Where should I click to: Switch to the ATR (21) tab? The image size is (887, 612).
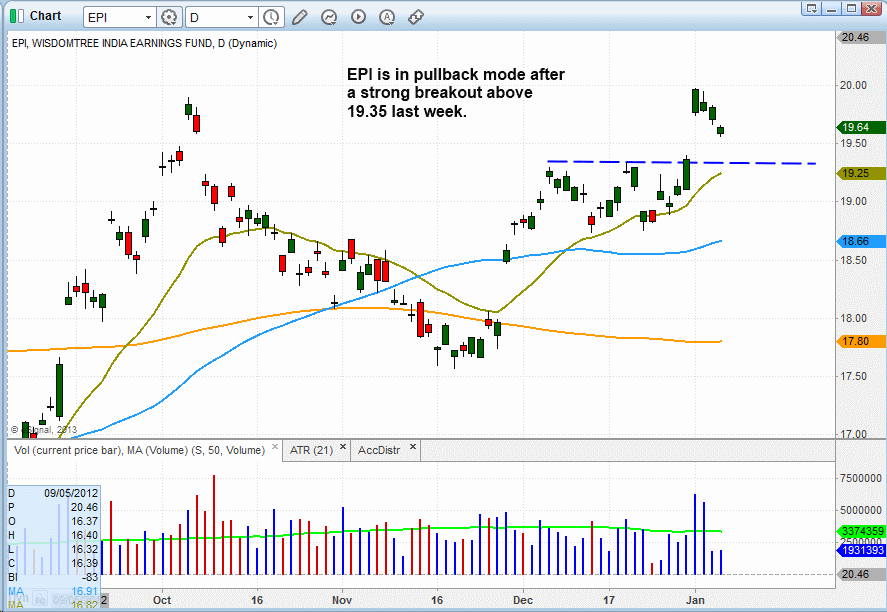coord(310,449)
